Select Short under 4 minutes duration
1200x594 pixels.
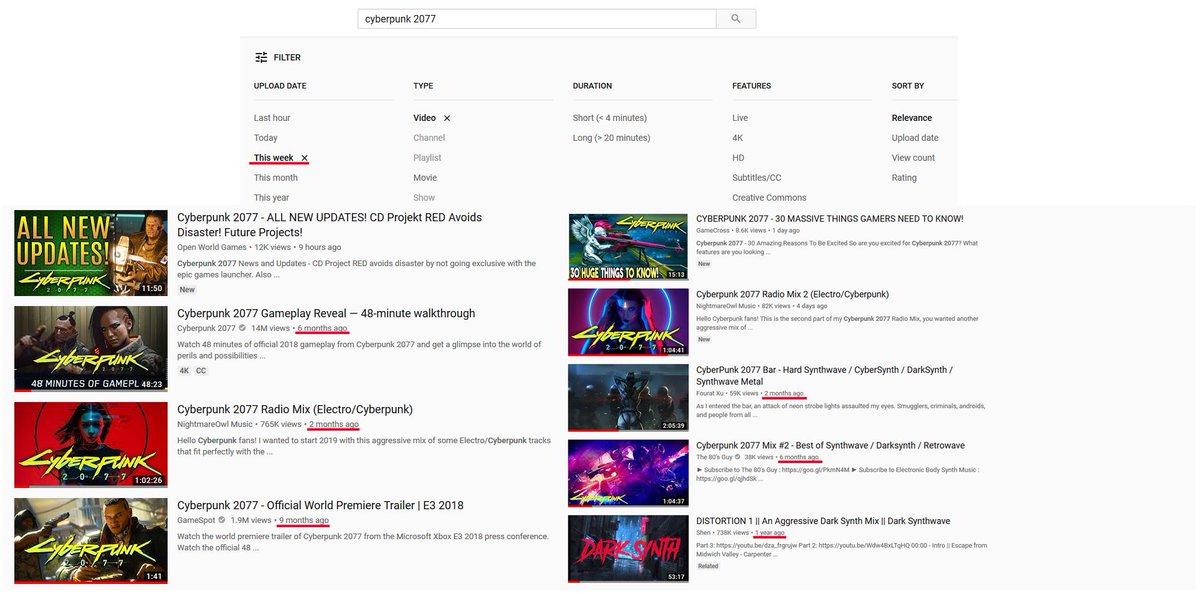click(610, 118)
